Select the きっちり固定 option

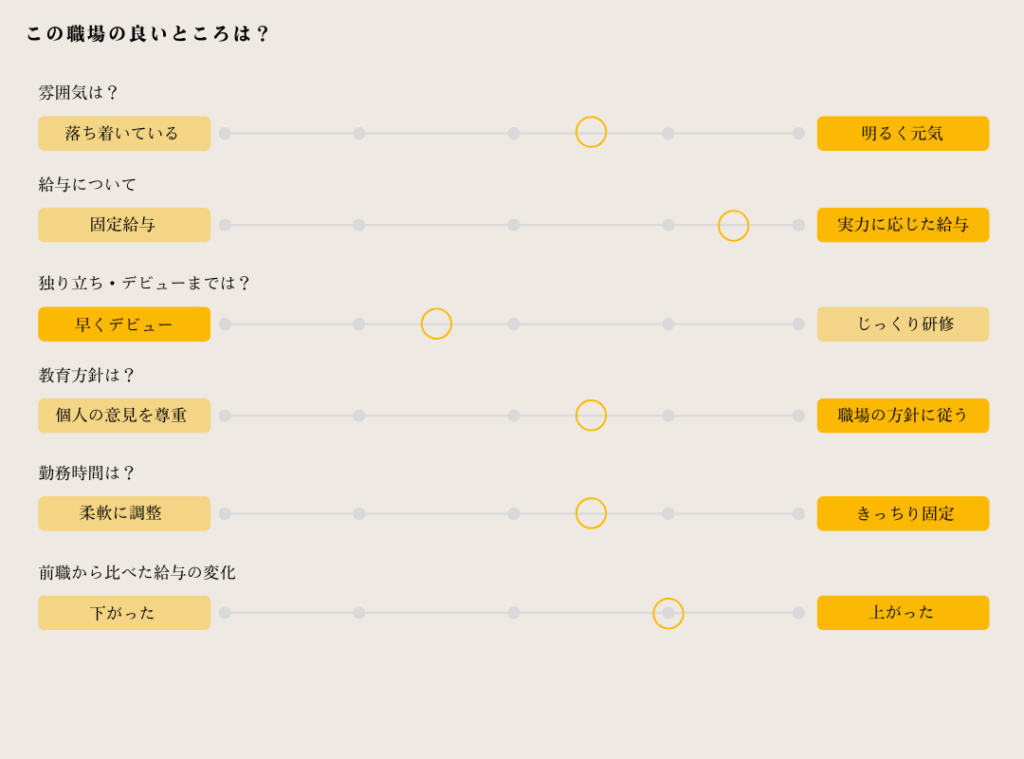902,513
